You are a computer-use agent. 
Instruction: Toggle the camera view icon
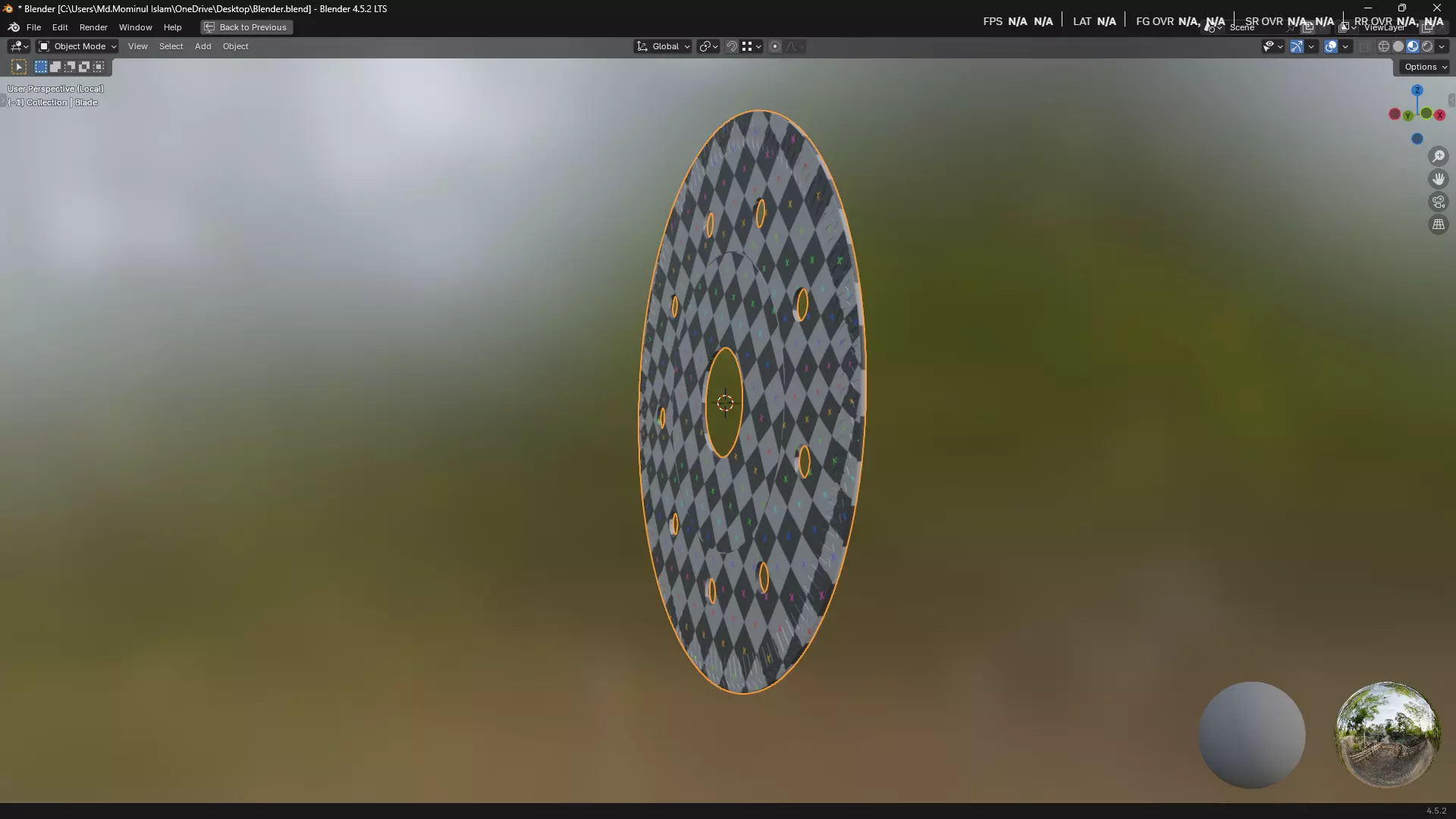[1439, 202]
